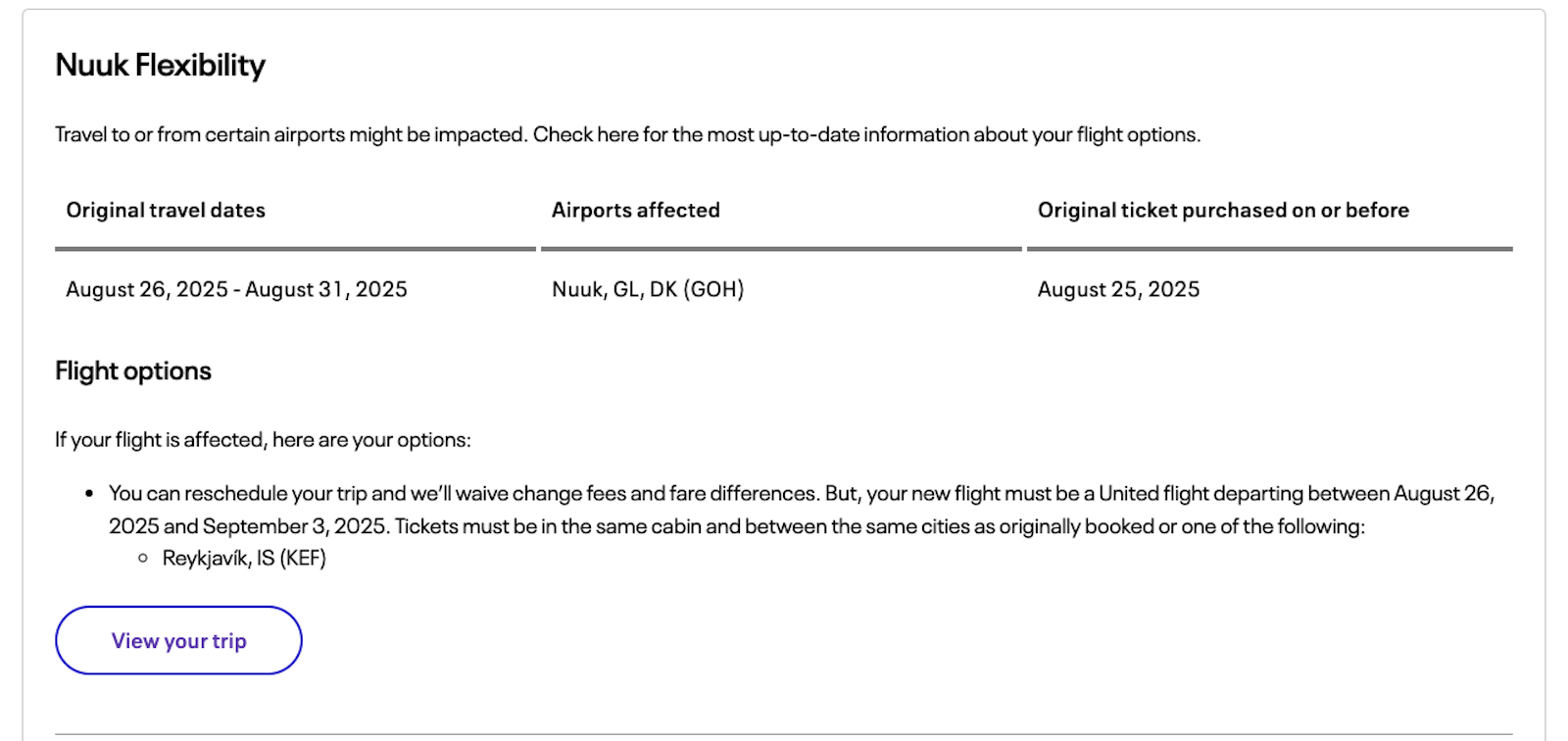Click the 'Check here for the most up-to-date' text
The width and height of the screenshot is (1568, 741).
coord(866,134)
